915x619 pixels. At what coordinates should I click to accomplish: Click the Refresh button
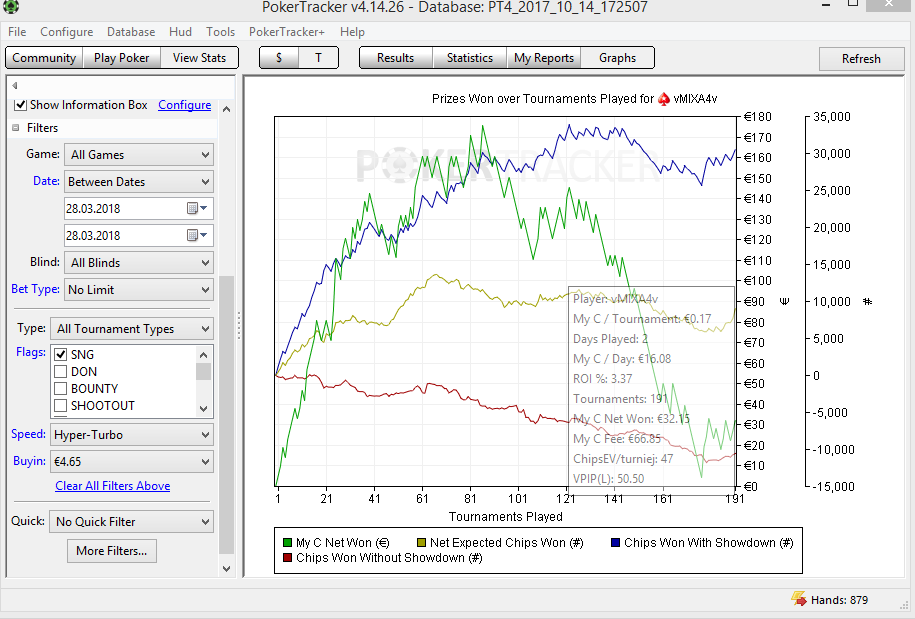861,59
